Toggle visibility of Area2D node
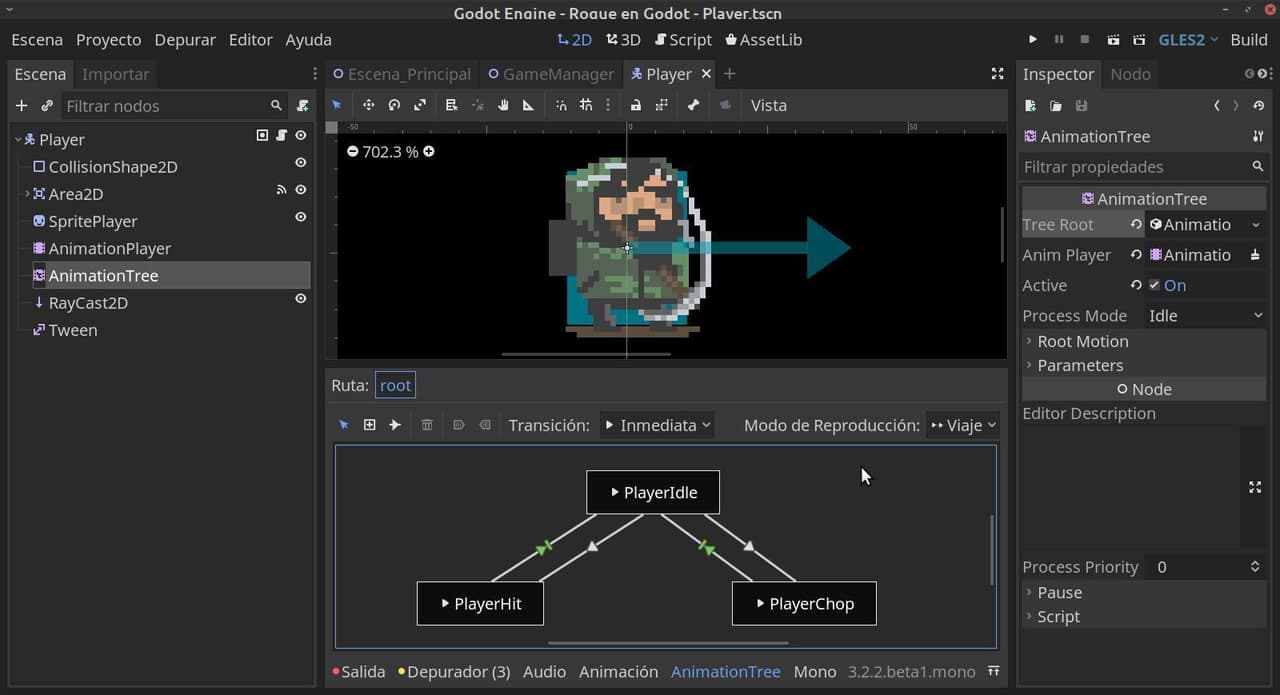This screenshot has width=1280, height=695. tap(300, 189)
